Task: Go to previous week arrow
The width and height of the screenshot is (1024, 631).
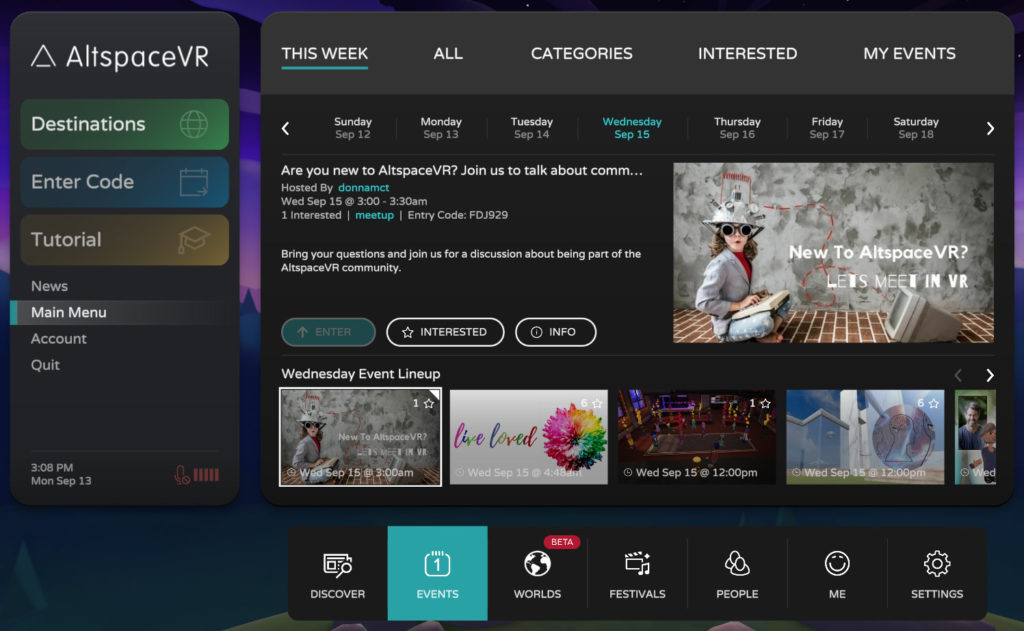Action: tap(285, 128)
